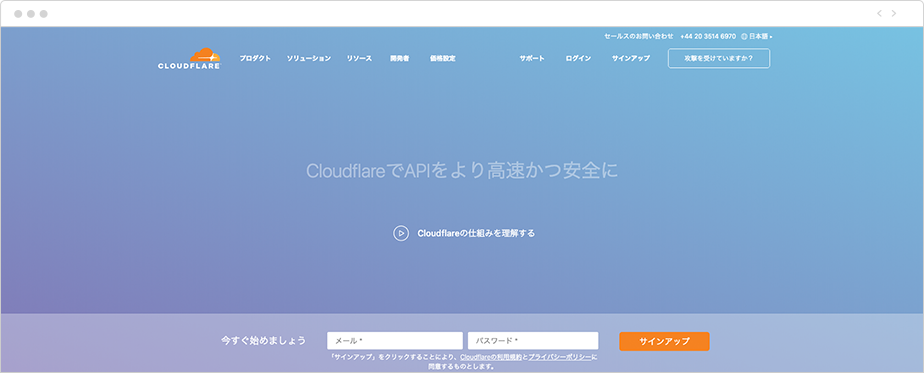Open the 日本語 language selector
This screenshot has height=373, width=924.
(x=757, y=37)
